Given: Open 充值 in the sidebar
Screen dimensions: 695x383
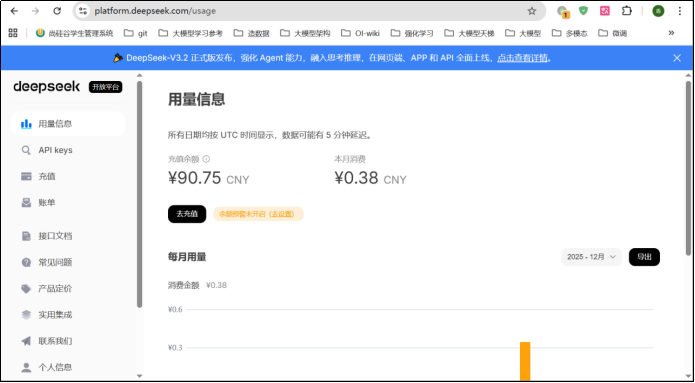Looking at the screenshot, I should click(x=68, y=176).
